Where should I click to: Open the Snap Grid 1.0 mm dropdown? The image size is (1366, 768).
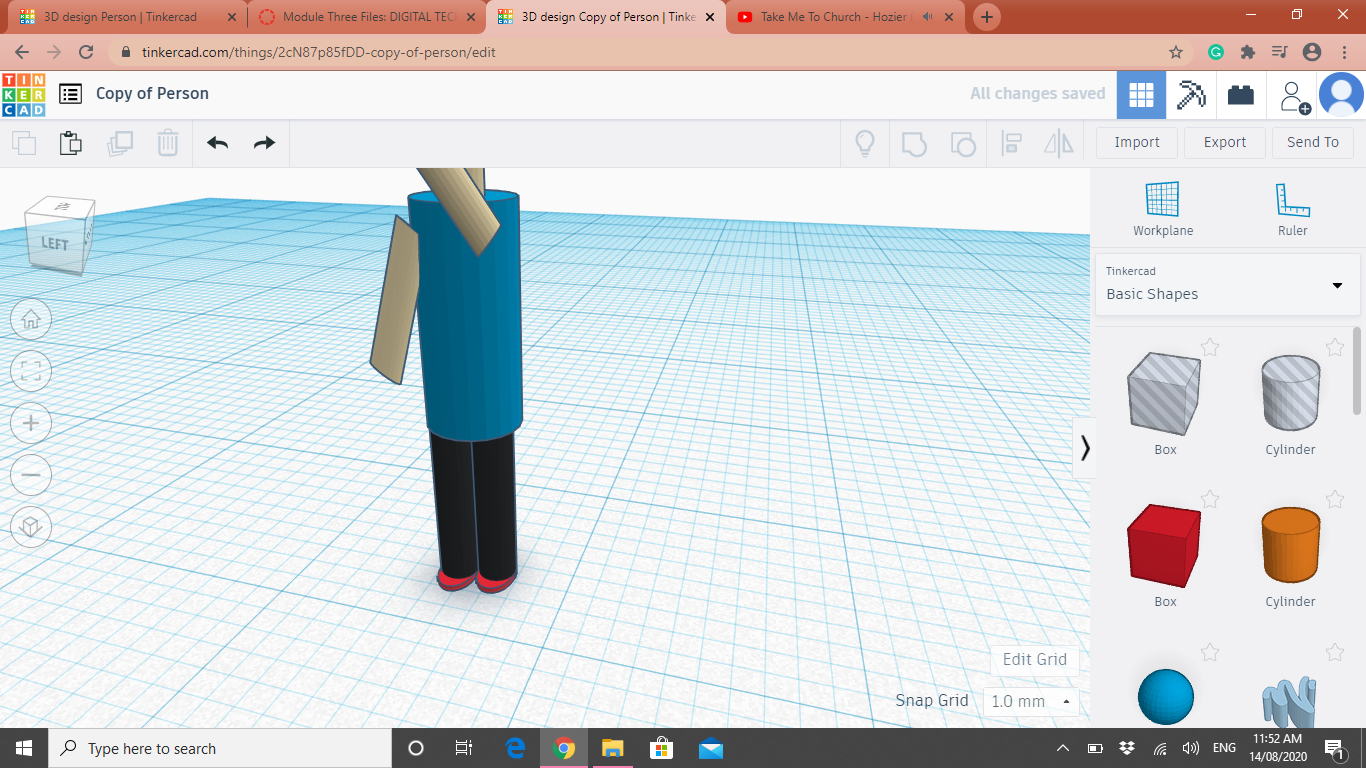1032,701
